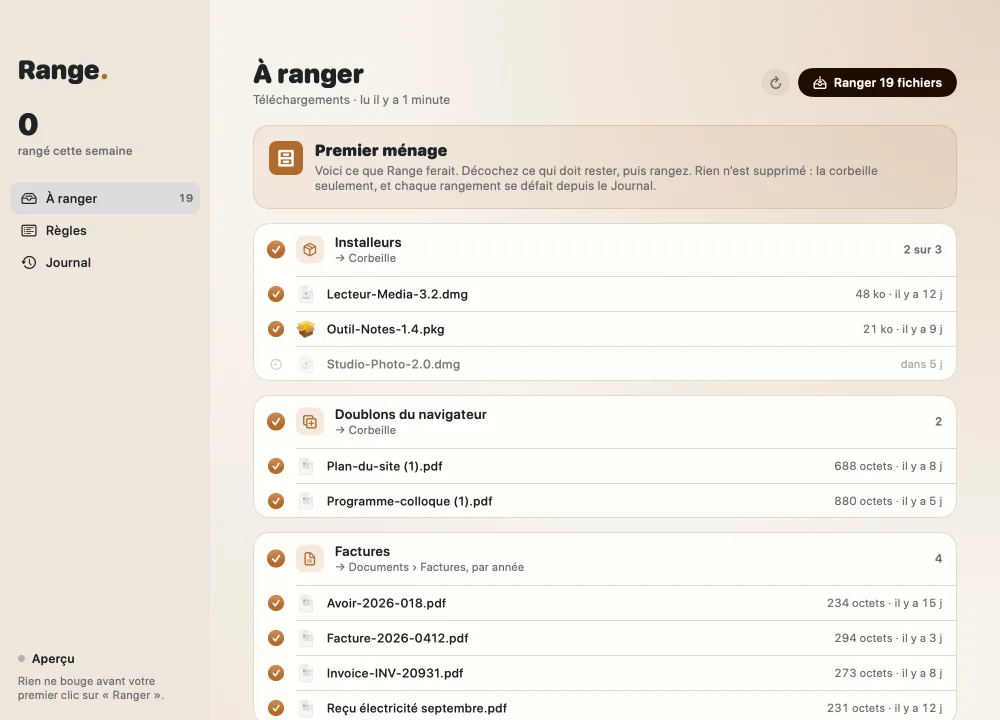Image resolution: width=1000 pixels, height=720 pixels.
Task: Click the refresh icon beside Ranger 19 fichiers
Action: point(776,83)
